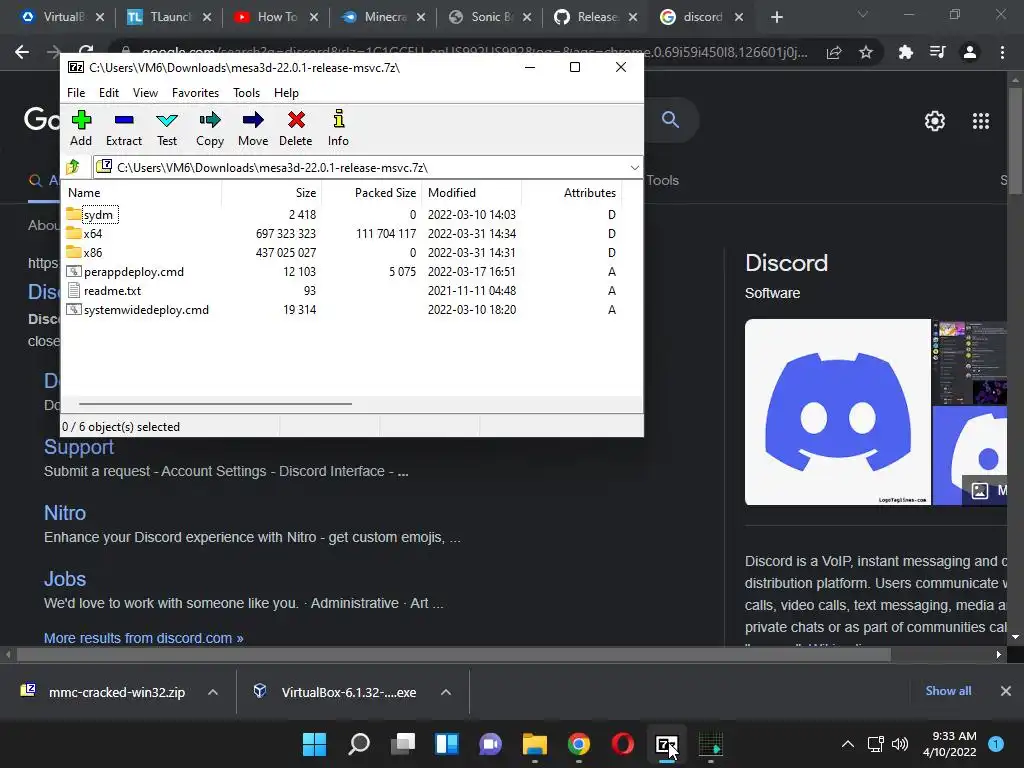1024x768 pixels.
Task: Bookmark this page star icon
Action: point(866,52)
